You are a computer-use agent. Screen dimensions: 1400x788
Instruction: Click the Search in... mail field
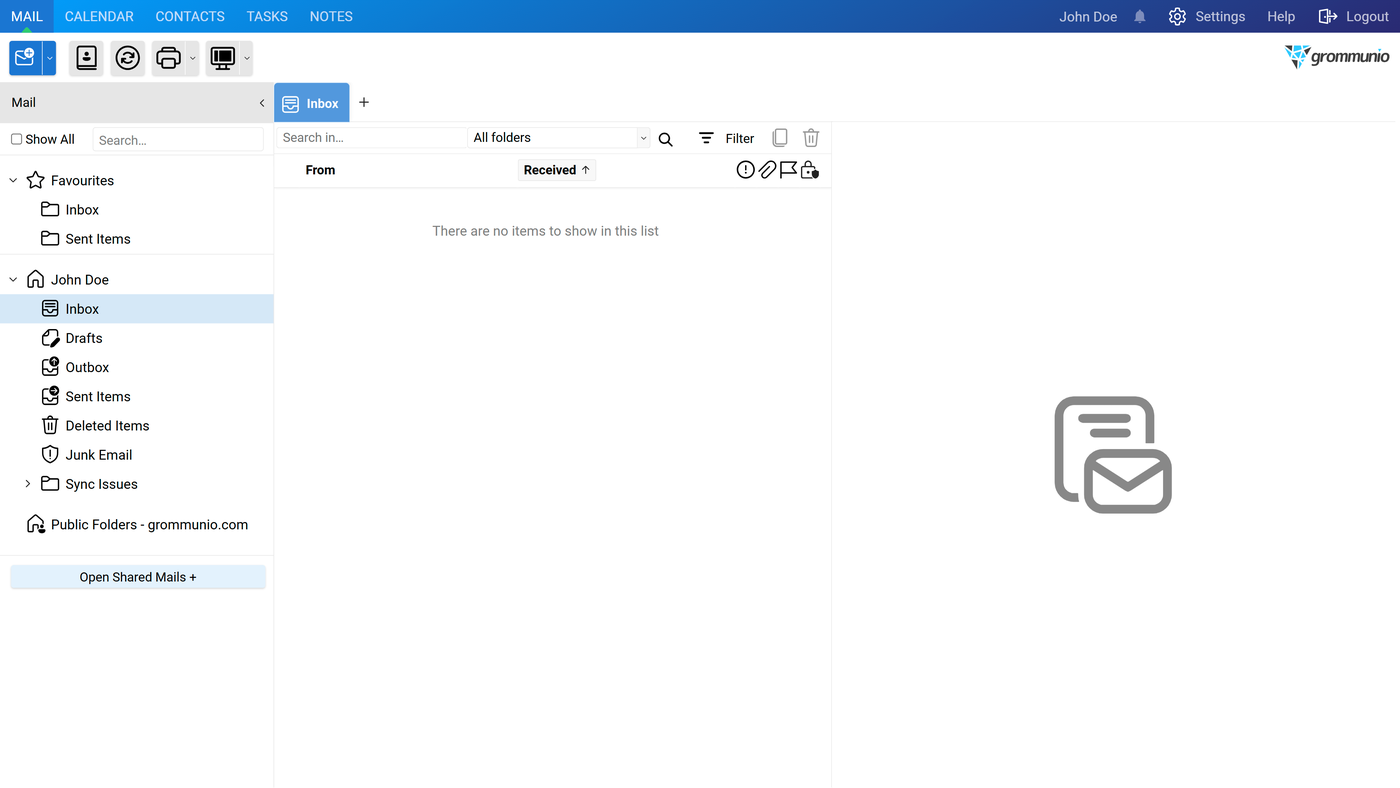click(371, 138)
